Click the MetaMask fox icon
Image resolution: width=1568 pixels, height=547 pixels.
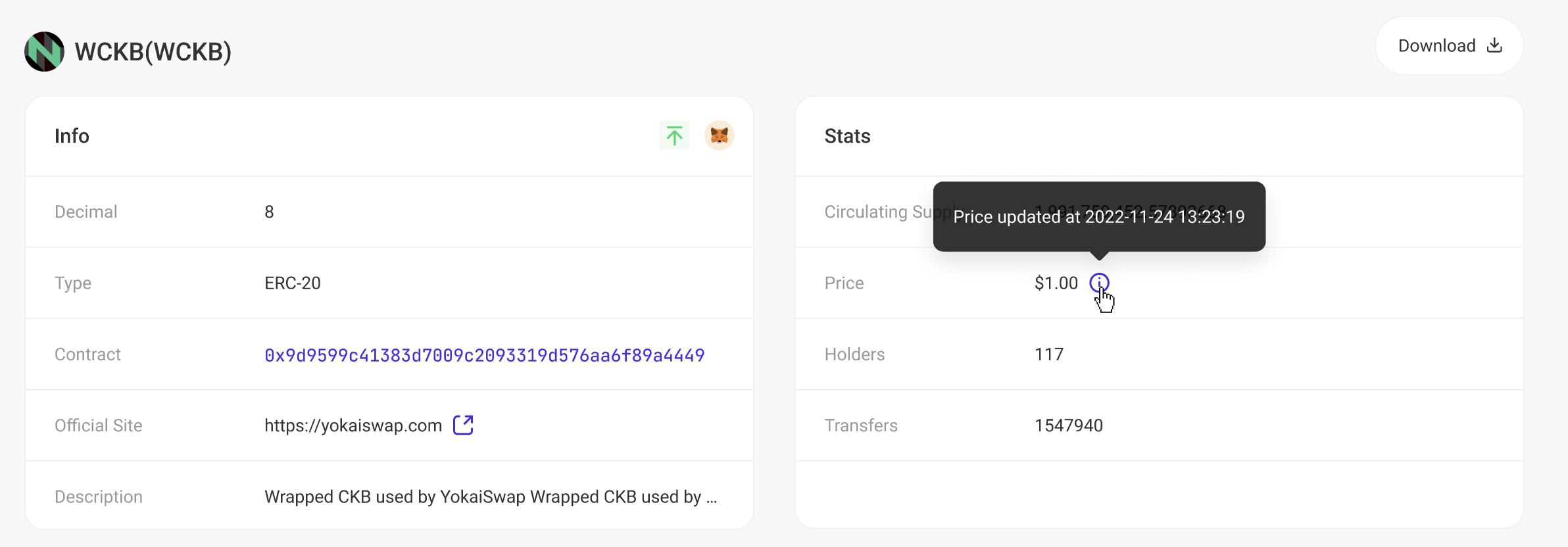pyautogui.click(x=718, y=135)
